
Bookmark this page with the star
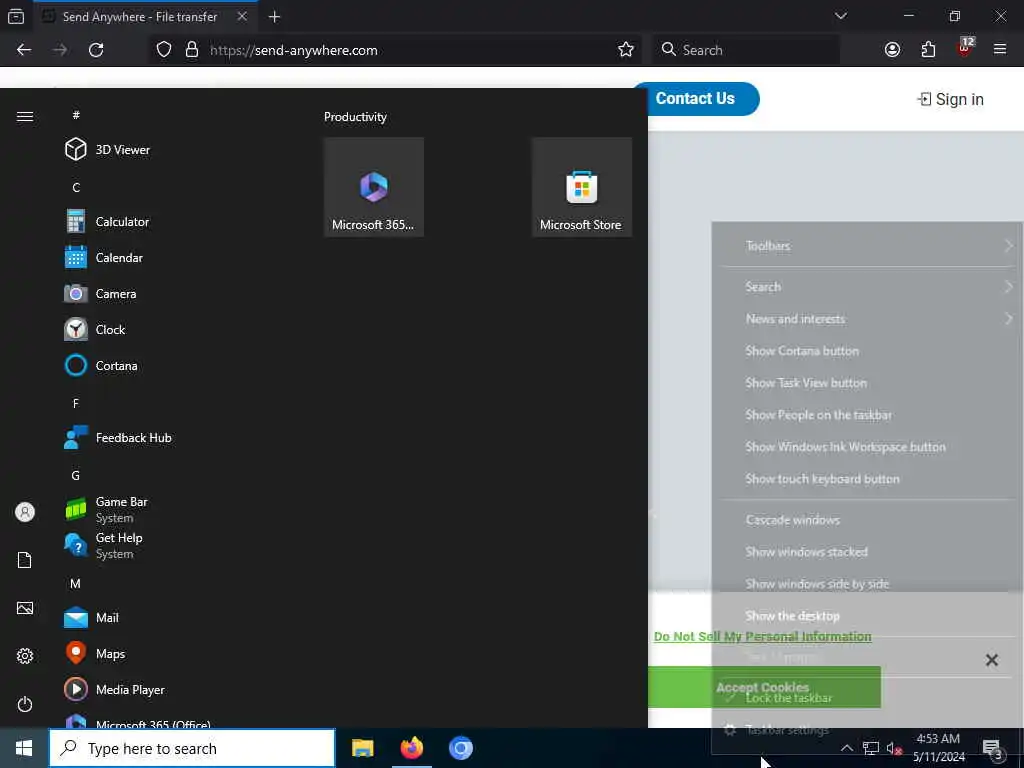click(626, 50)
